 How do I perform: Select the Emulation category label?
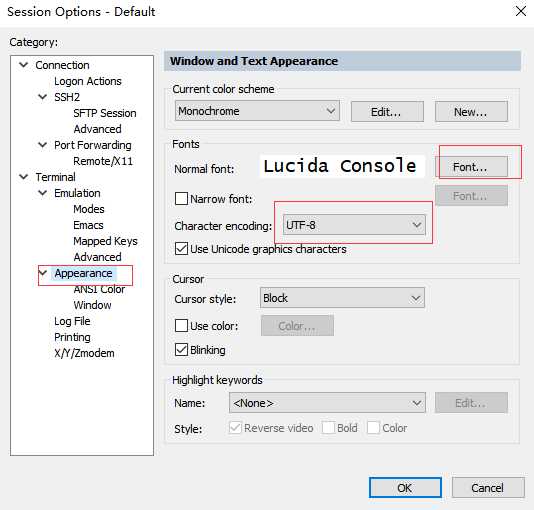(x=77, y=193)
